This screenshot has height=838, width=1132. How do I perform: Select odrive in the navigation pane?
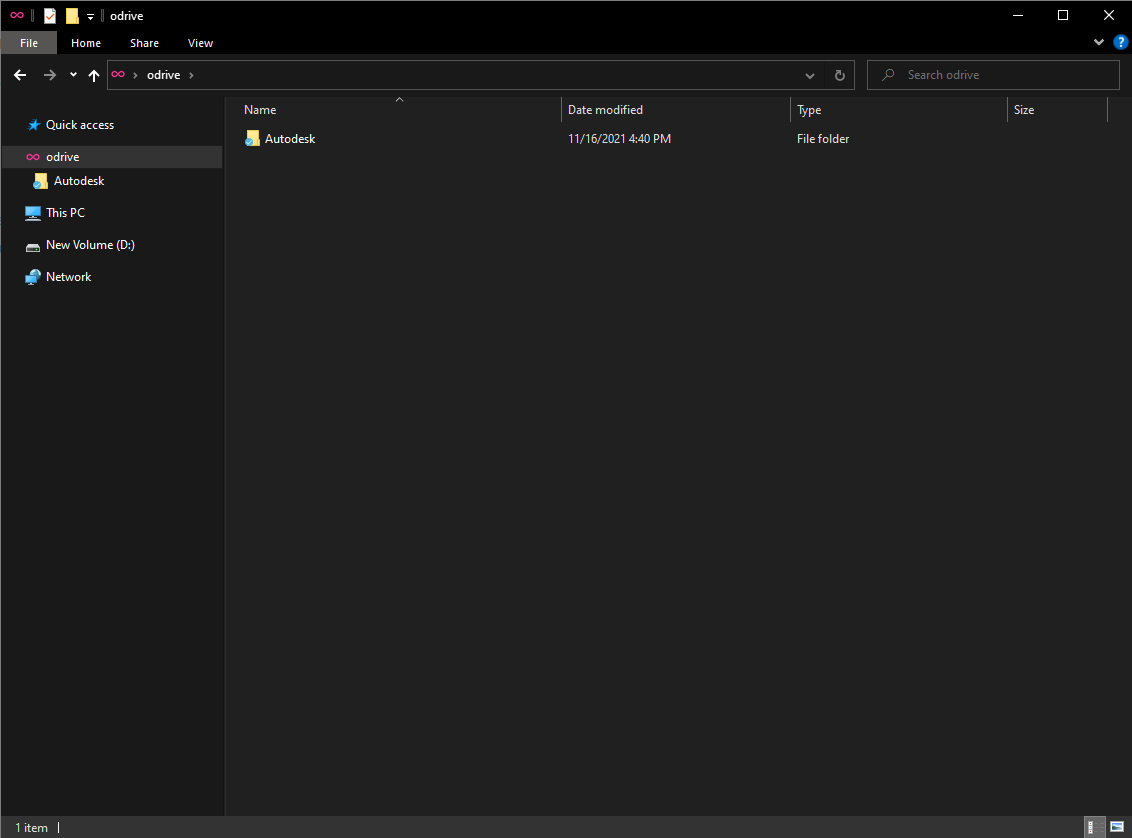coord(112,157)
